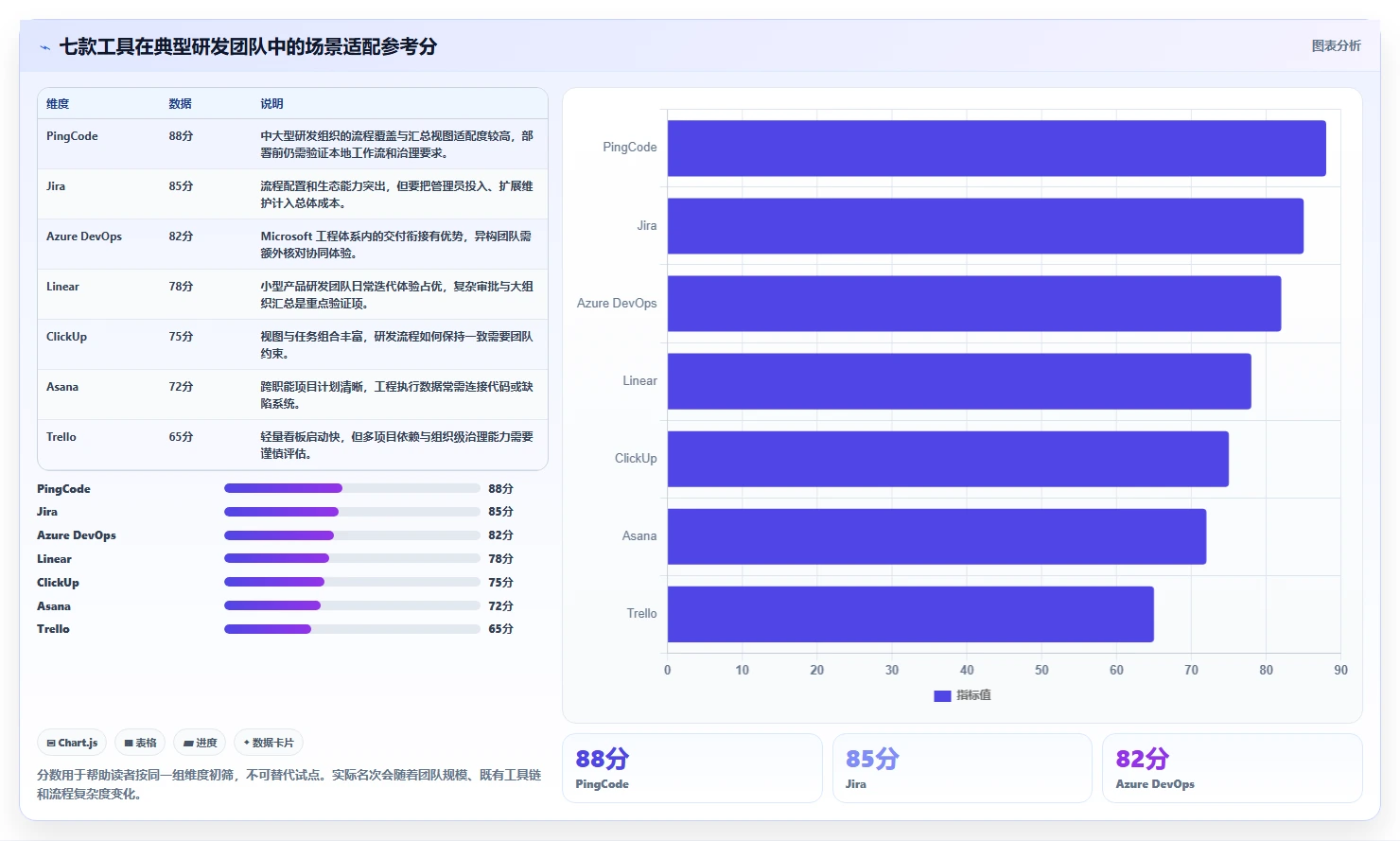Image resolution: width=1400 pixels, height=841 pixels.
Task: Click the Trello description starting 轻量看板启动快
Action: (397, 446)
